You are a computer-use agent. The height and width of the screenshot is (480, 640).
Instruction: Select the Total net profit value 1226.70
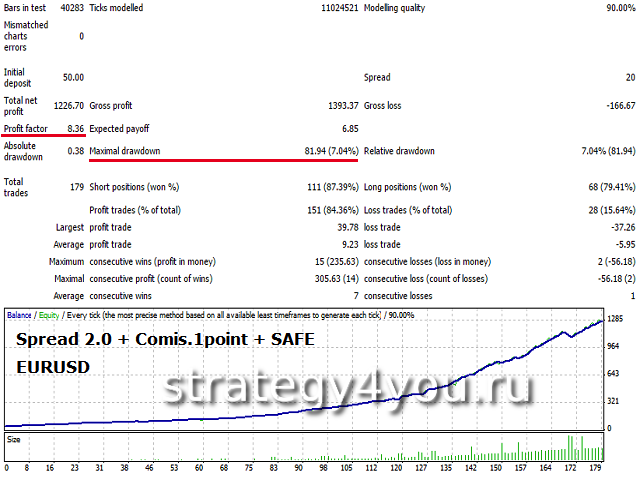point(67,105)
